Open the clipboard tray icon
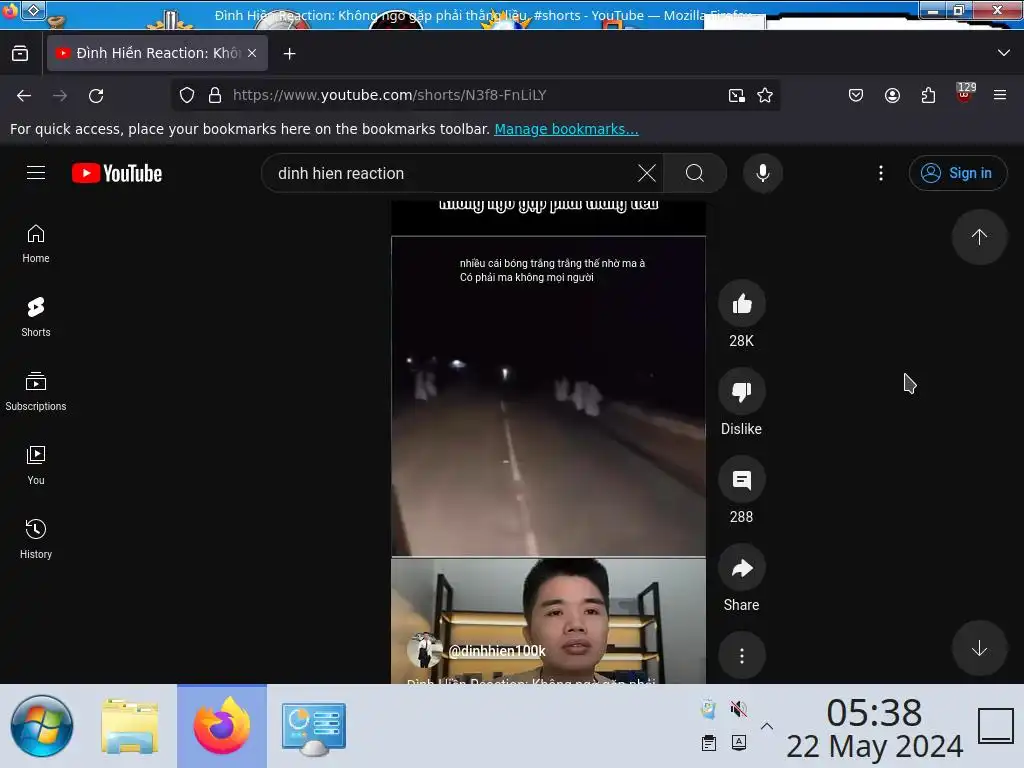 point(709,743)
